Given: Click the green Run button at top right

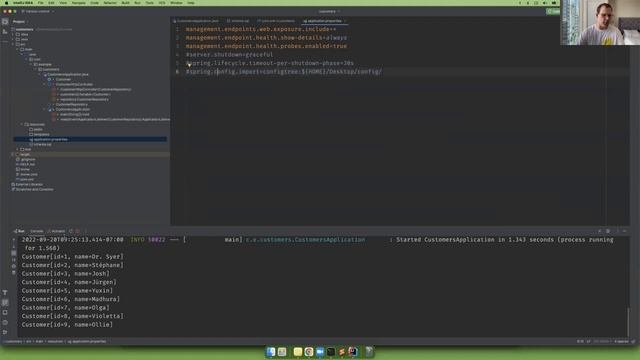Looking at the screenshot, I should click(x=553, y=11).
